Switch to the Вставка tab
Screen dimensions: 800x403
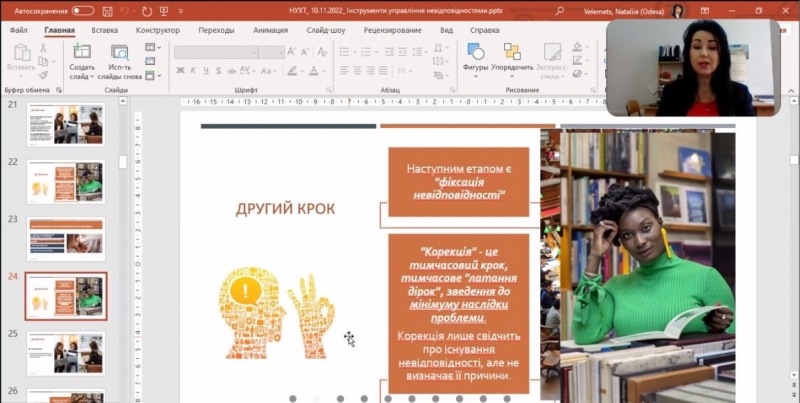pos(105,30)
